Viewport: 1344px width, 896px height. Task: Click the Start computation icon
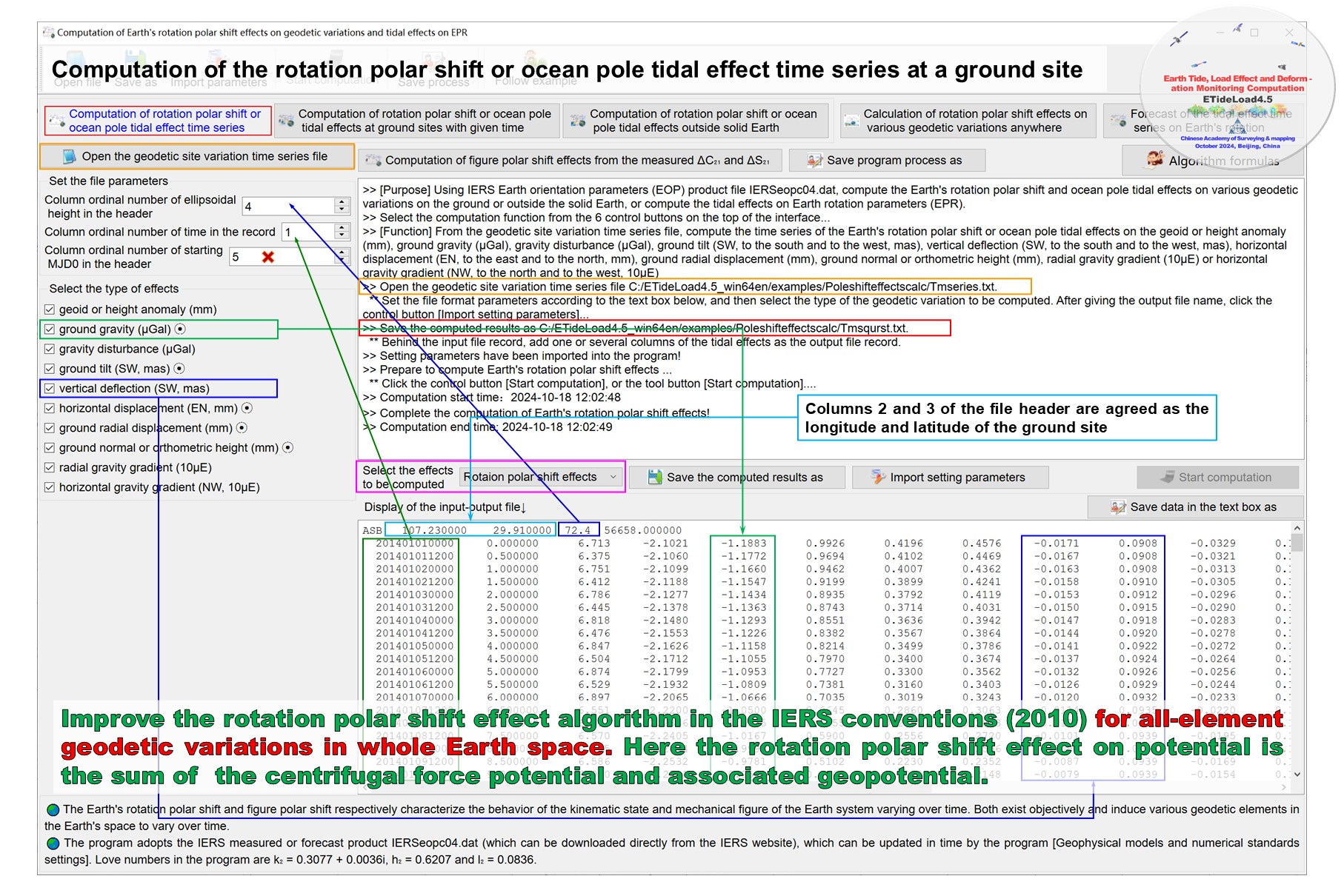[1167, 478]
